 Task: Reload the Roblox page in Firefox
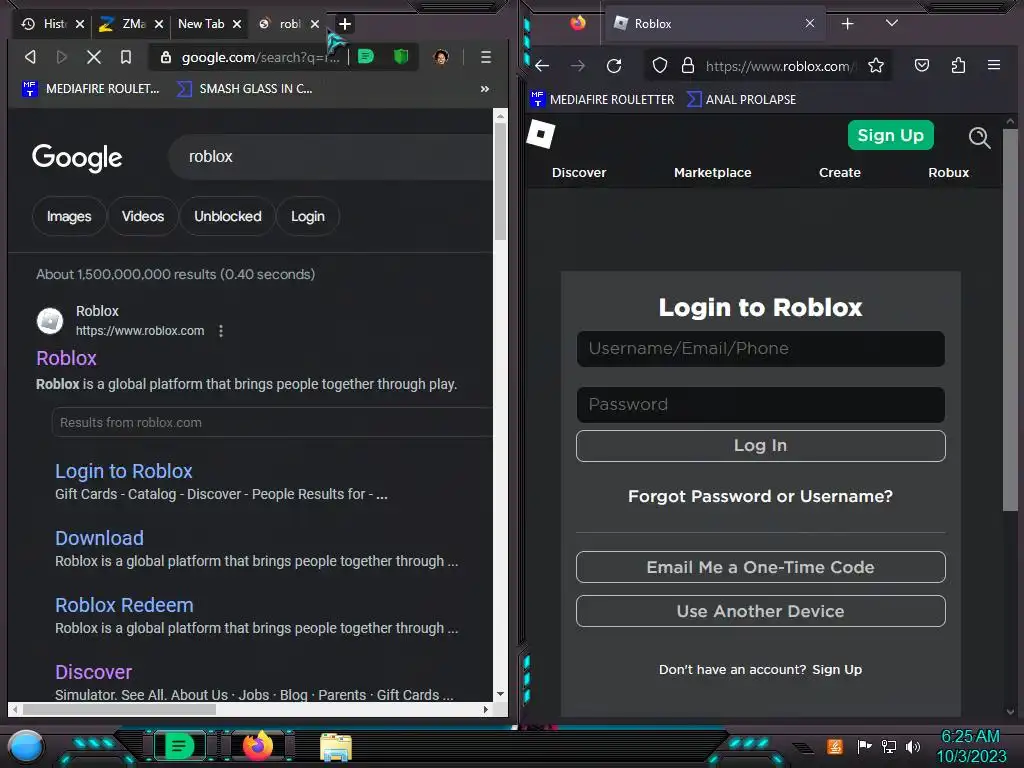tap(614, 66)
